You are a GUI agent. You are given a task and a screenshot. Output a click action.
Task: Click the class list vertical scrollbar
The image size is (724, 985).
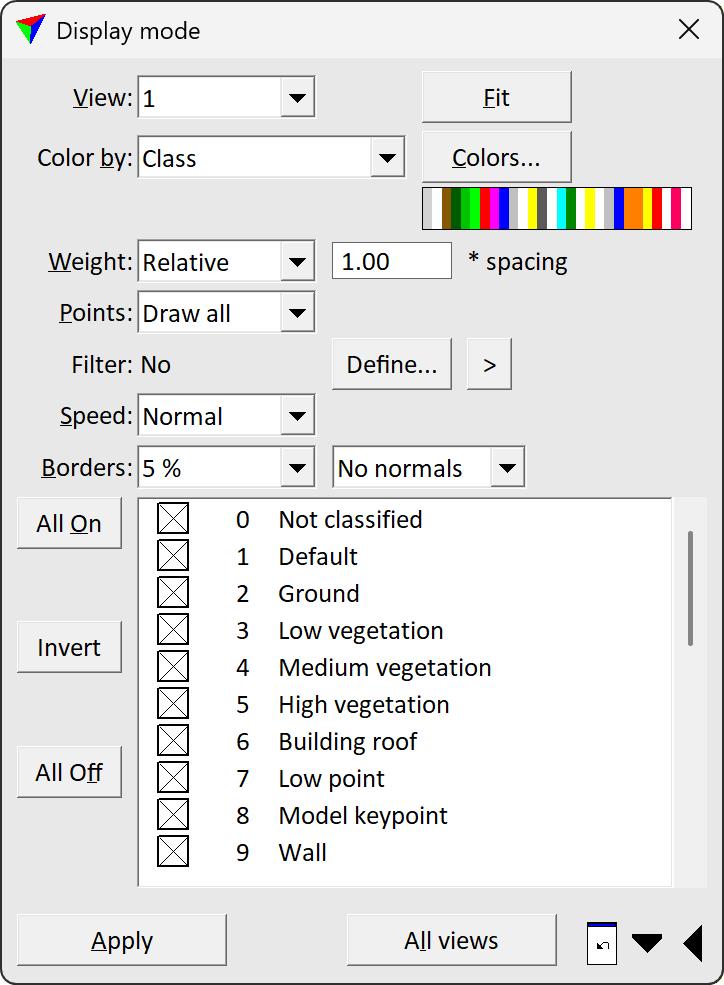coord(690,589)
